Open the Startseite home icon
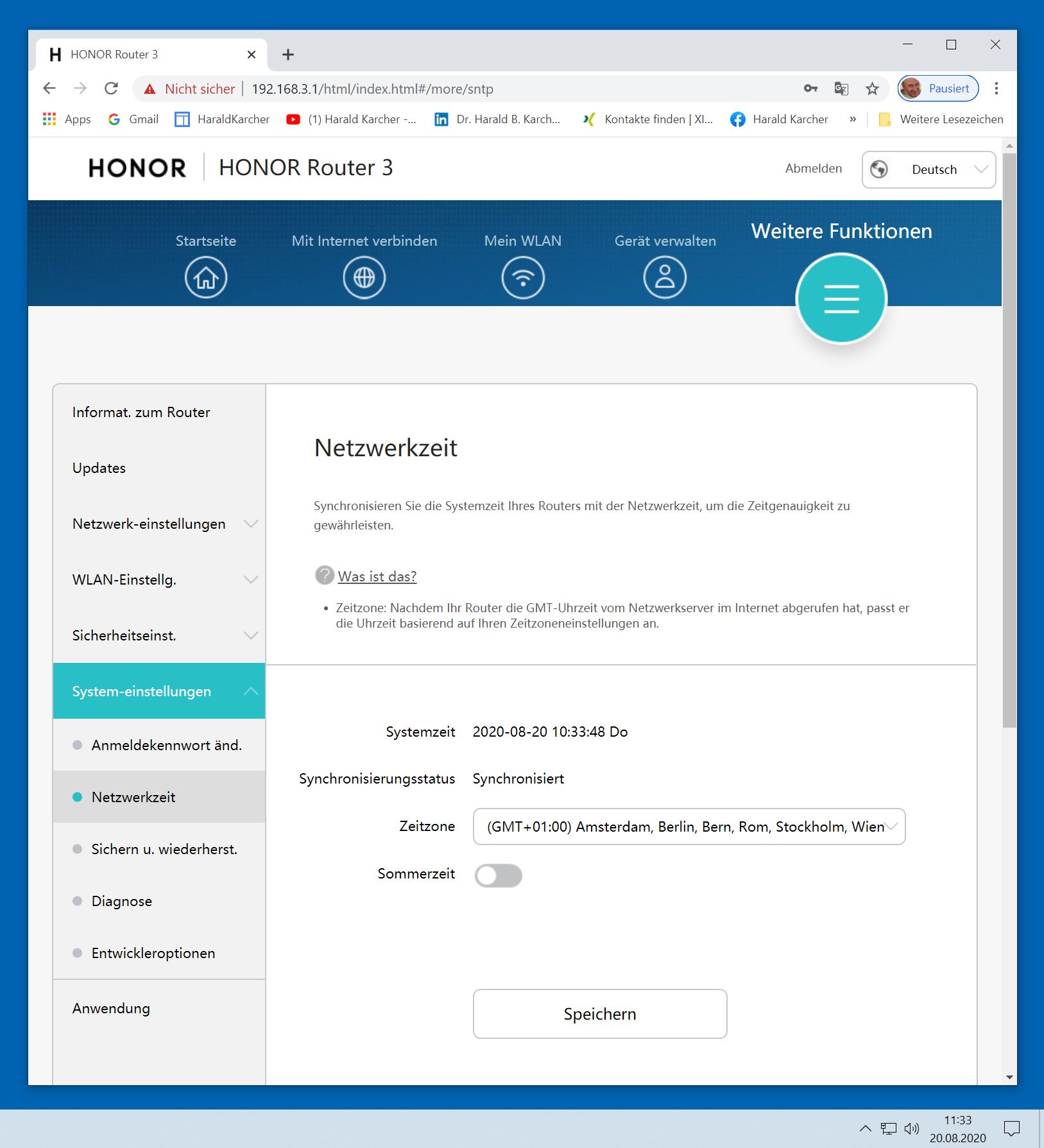Image resolution: width=1044 pixels, height=1148 pixels. 206,278
